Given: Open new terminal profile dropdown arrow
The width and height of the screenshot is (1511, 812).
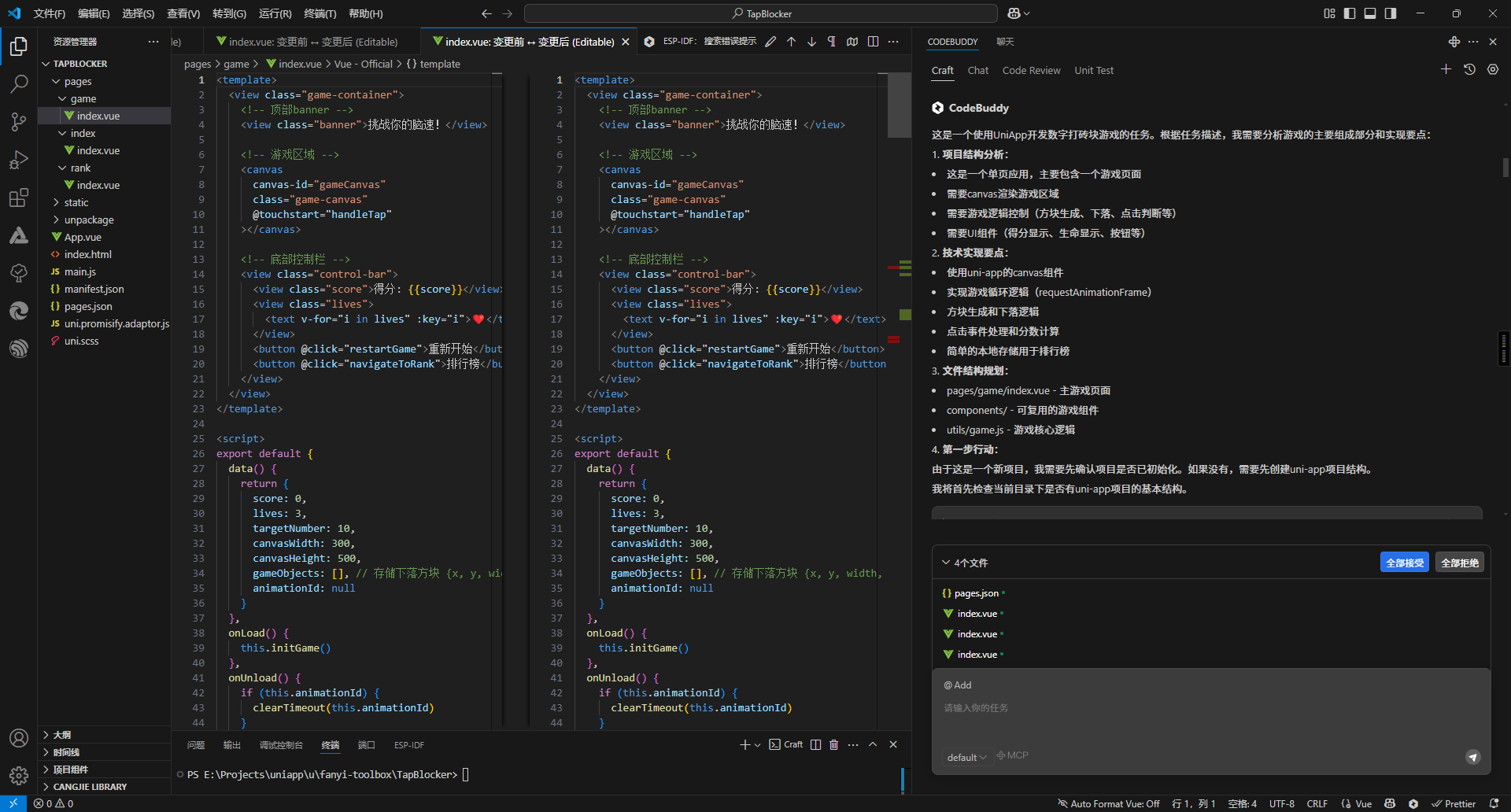Looking at the screenshot, I should 758,744.
